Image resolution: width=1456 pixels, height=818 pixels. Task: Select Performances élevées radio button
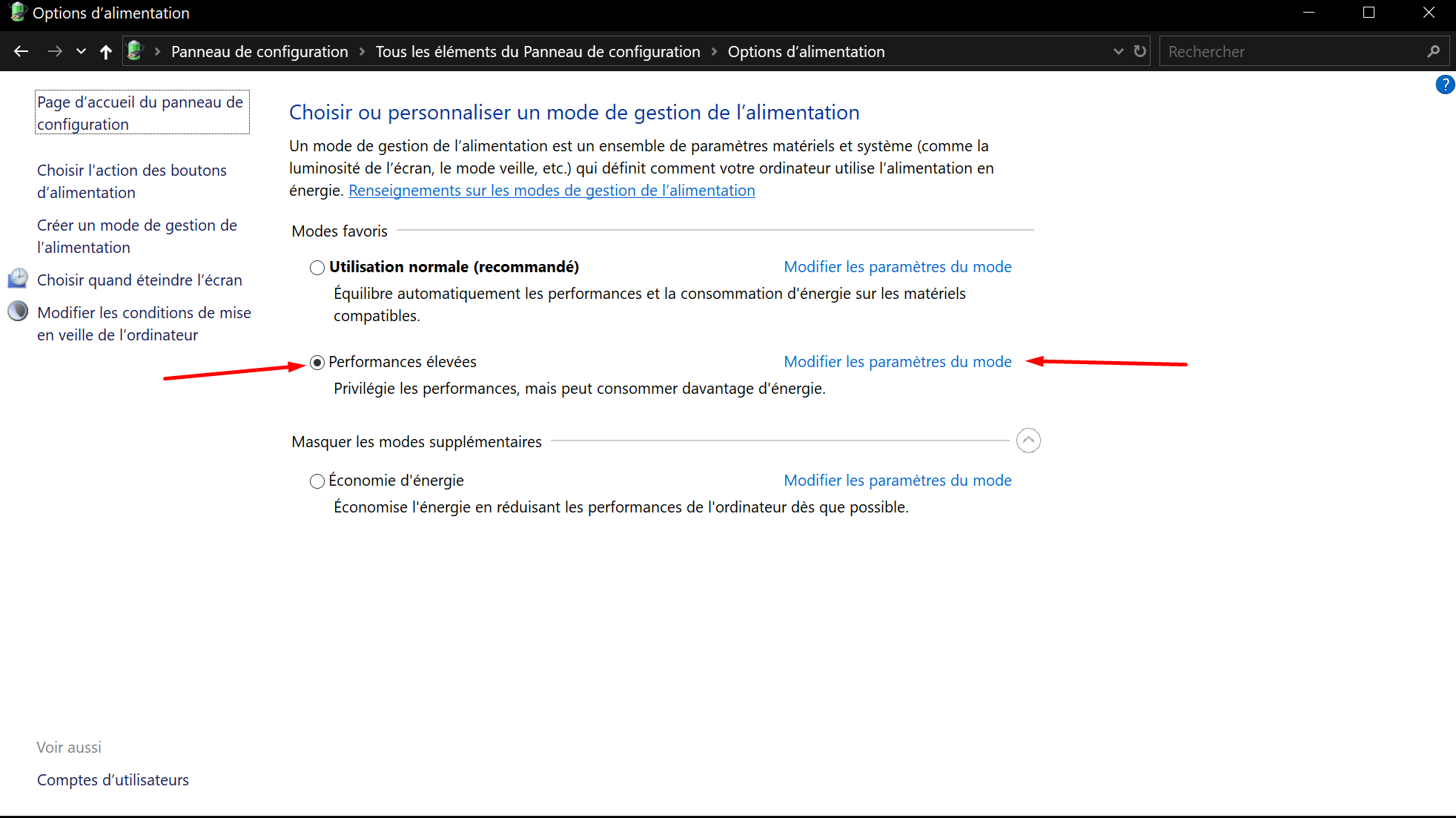317,362
